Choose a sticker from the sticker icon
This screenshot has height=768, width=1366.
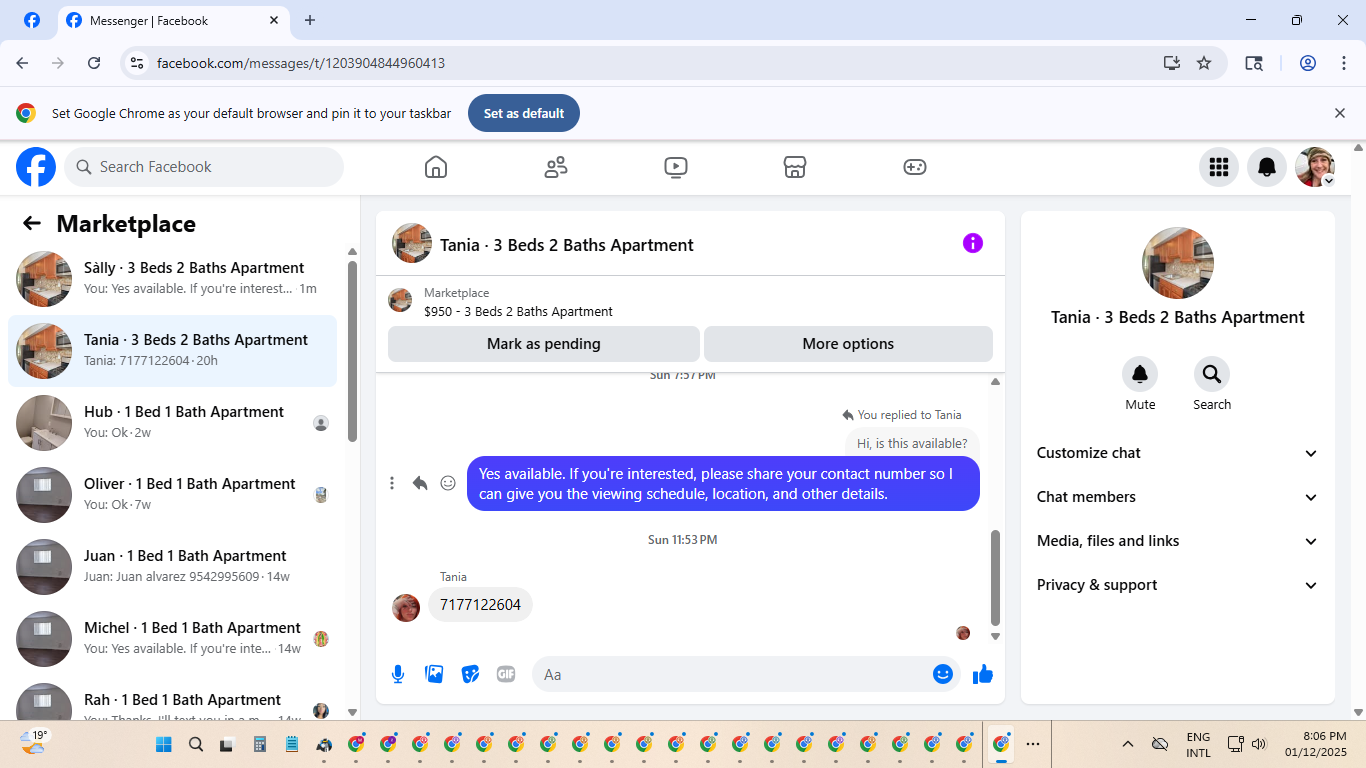[x=470, y=674]
